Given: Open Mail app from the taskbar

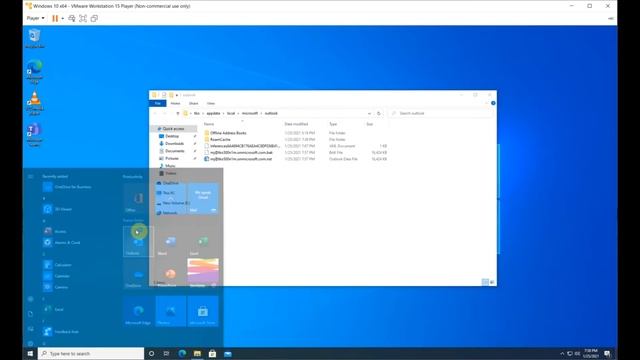Looking at the screenshot, I should coord(228,353).
